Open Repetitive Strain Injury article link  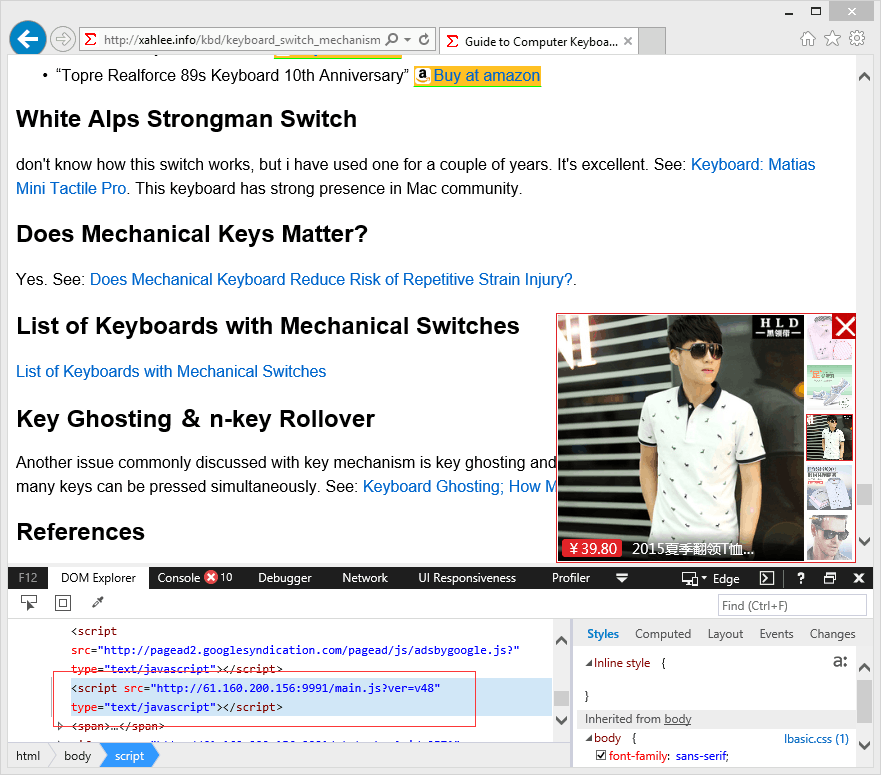(x=331, y=279)
